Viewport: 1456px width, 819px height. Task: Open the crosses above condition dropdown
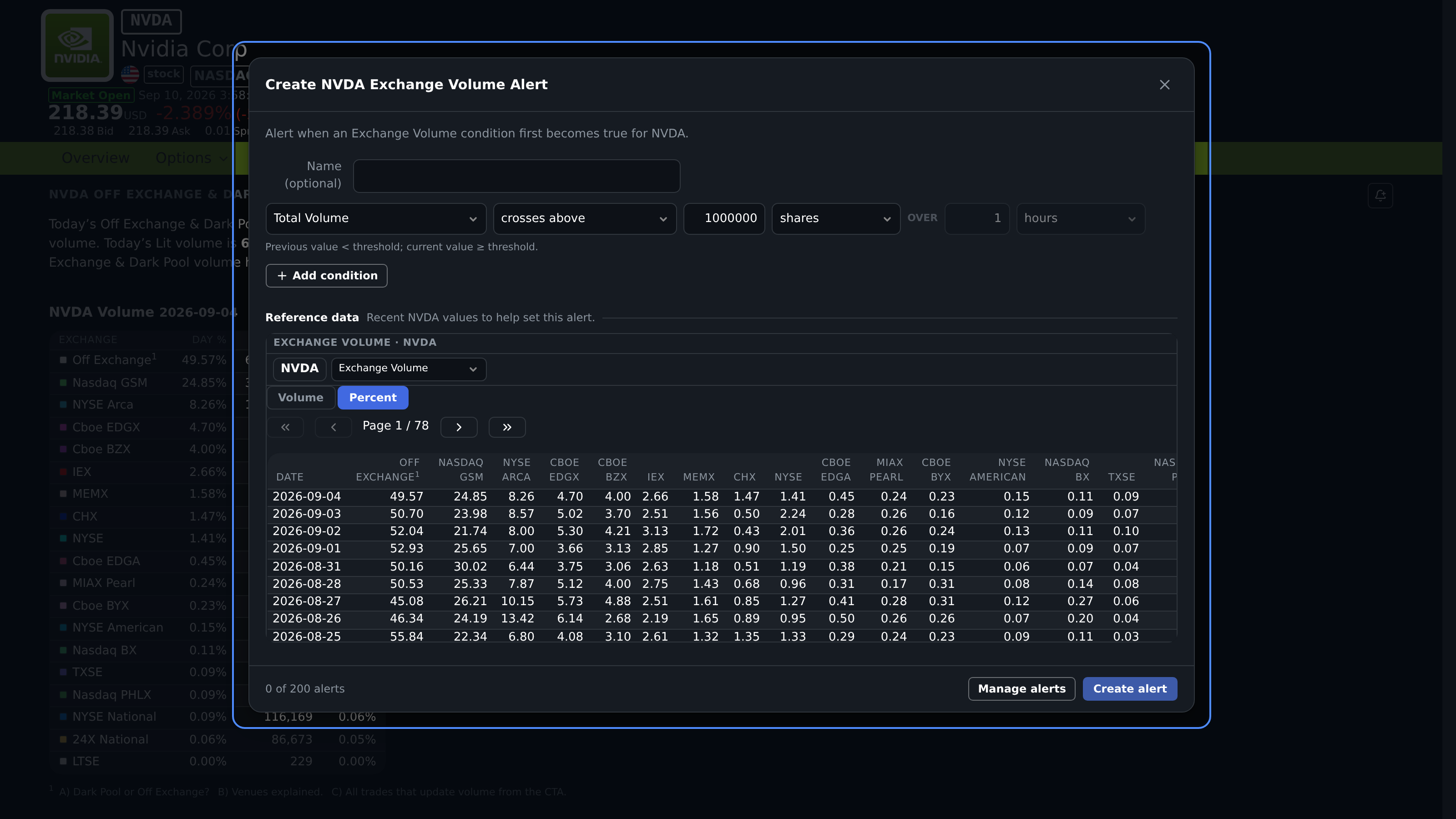[584, 219]
